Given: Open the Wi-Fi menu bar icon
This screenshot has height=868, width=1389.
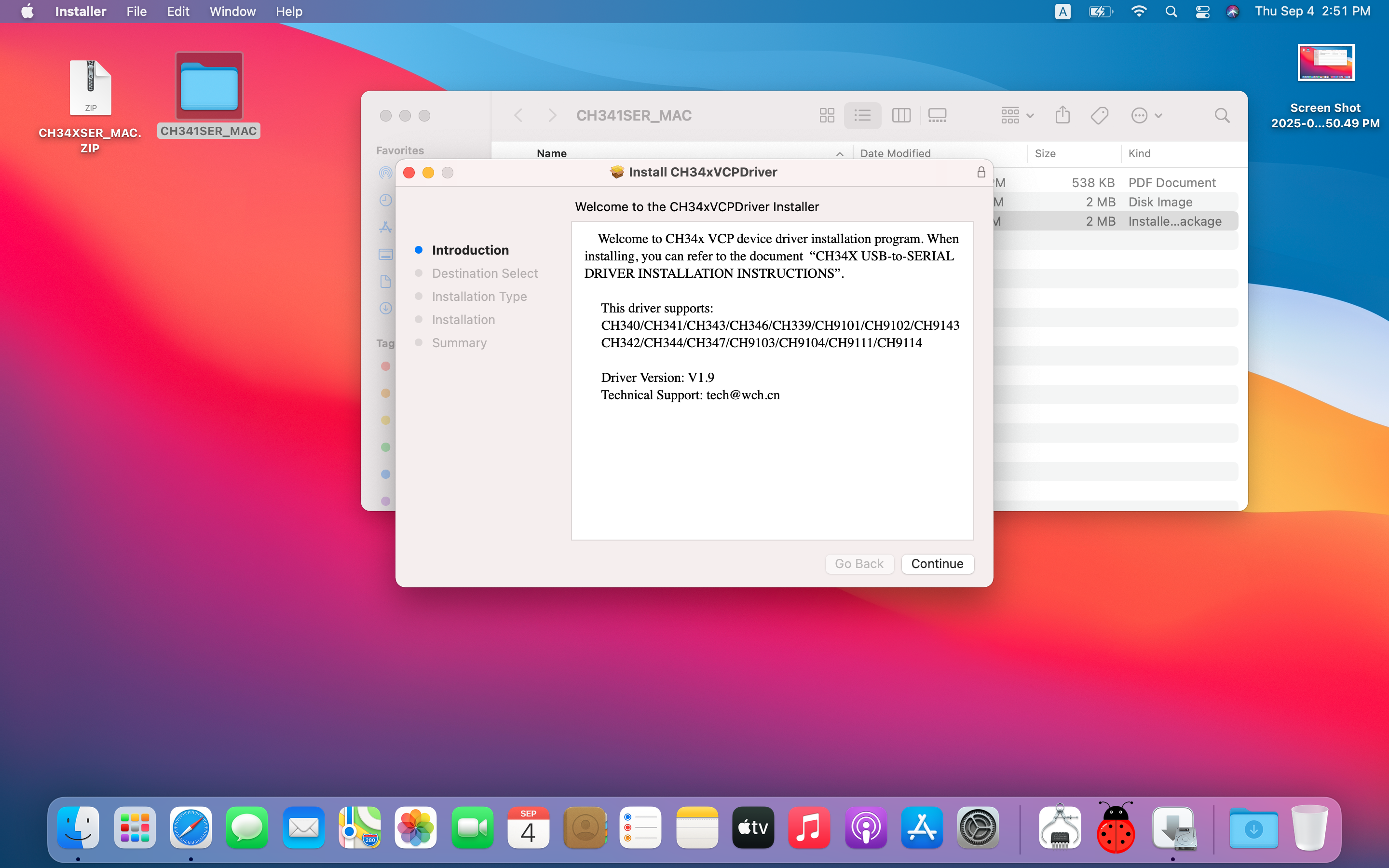Looking at the screenshot, I should click(x=1138, y=12).
